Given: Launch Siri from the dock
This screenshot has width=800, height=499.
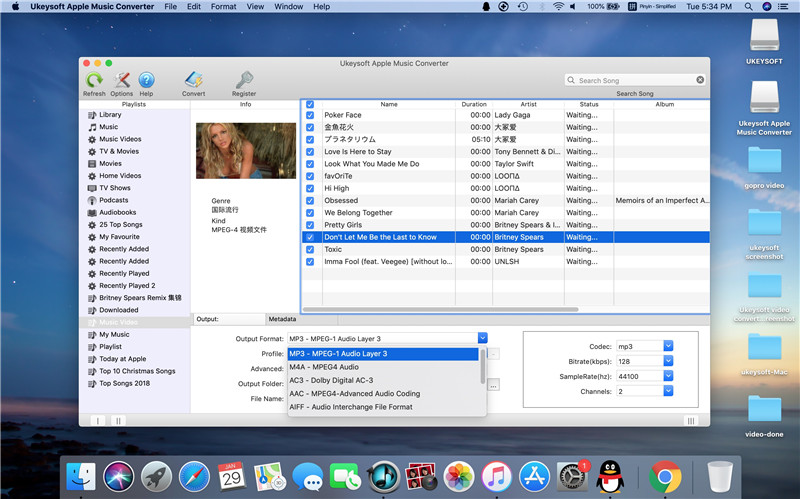Looking at the screenshot, I should point(119,477).
